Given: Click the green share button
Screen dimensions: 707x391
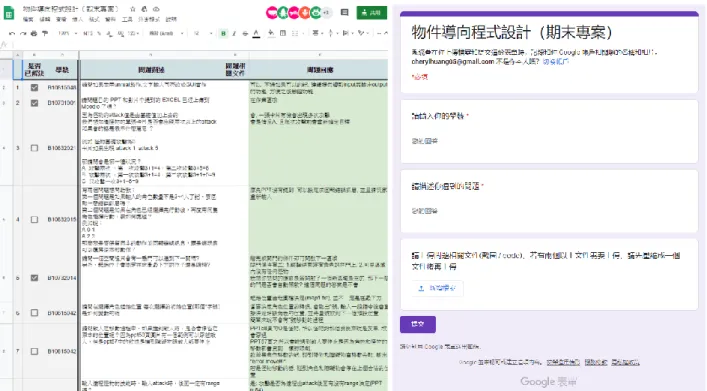Looking at the screenshot, I should 372,13.
